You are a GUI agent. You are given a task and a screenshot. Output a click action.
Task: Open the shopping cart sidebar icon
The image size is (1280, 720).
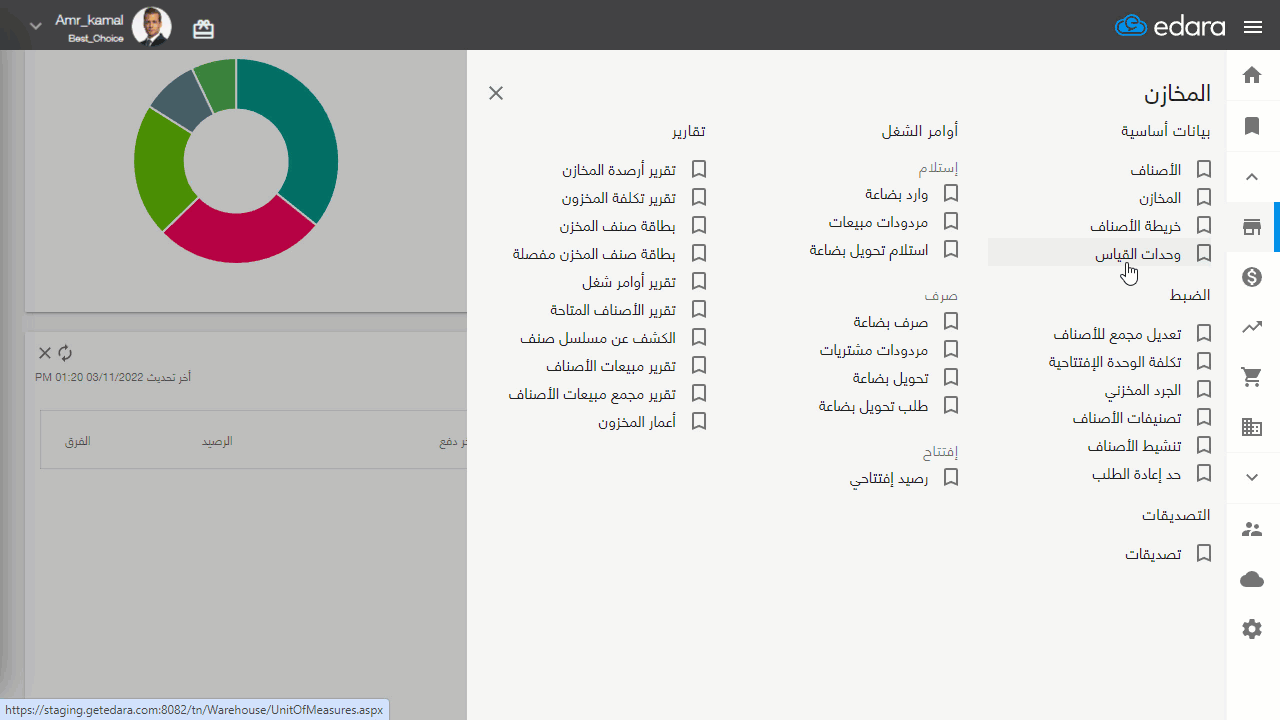(1252, 377)
